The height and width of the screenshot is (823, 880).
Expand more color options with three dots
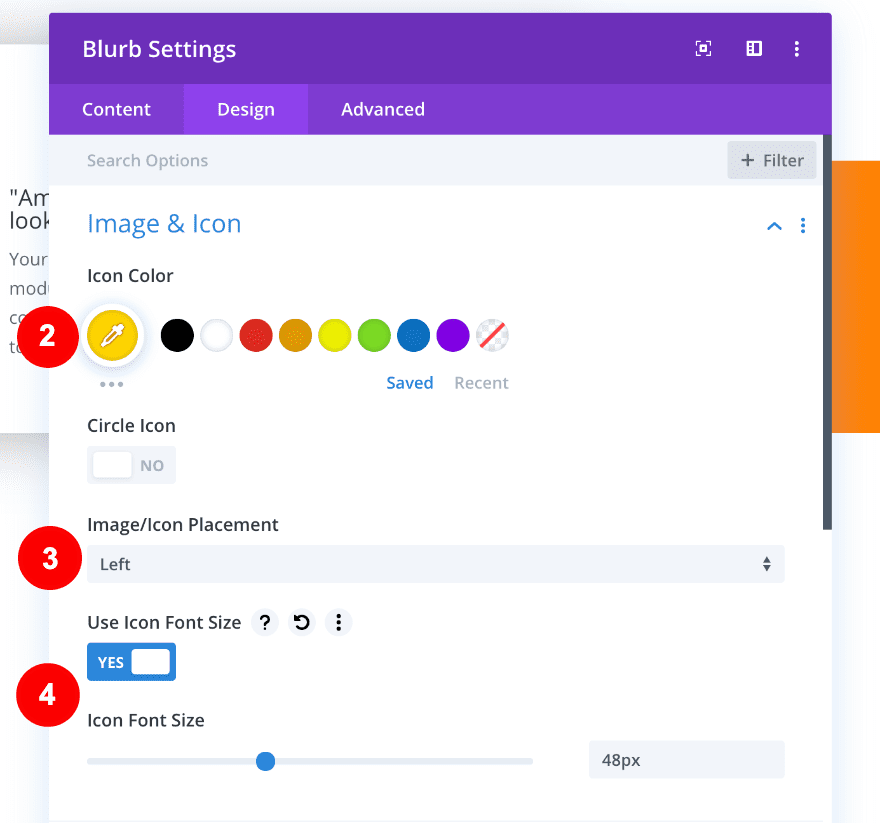point(111,384)
